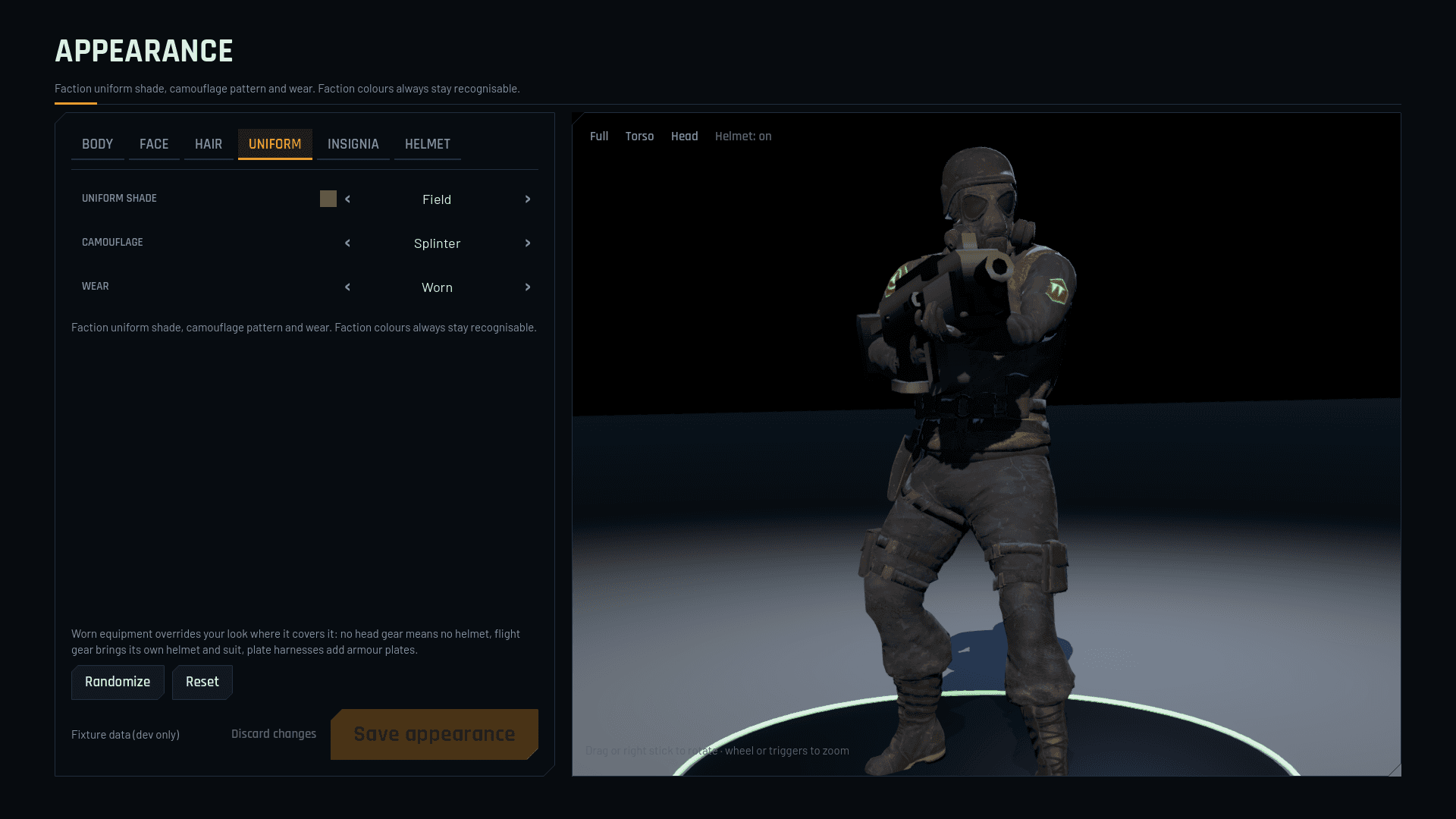Click Discard changes
Viewport: 1456px width, 819px height.
[274, 734]
